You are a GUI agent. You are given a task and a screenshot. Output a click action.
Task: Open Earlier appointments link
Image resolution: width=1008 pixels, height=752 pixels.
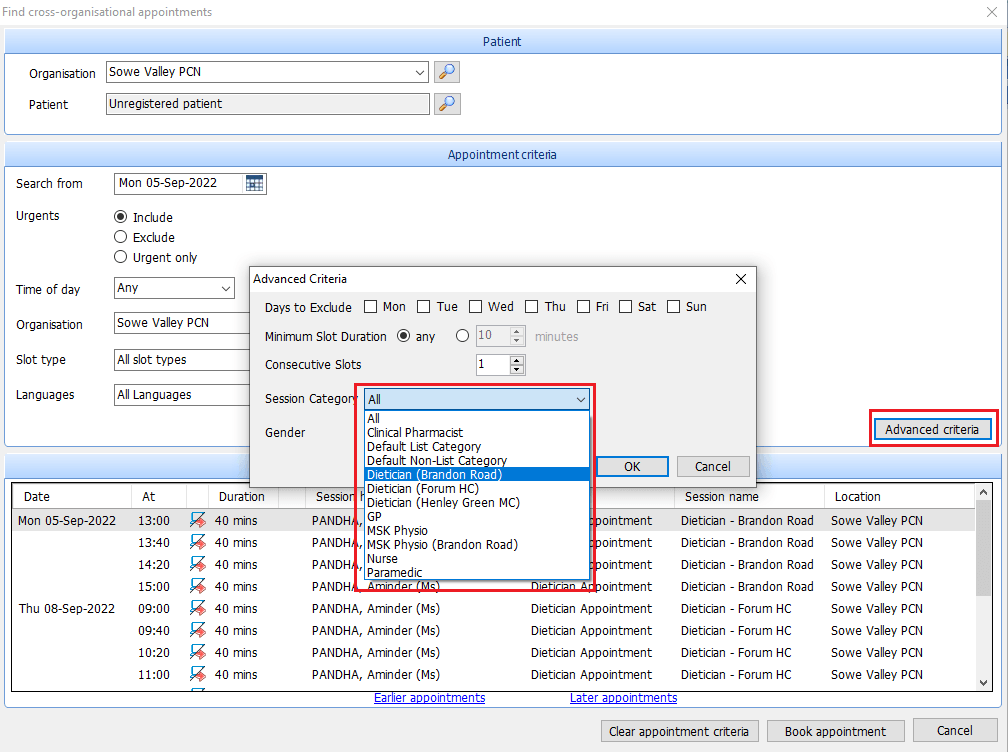(x=429, y=698)
